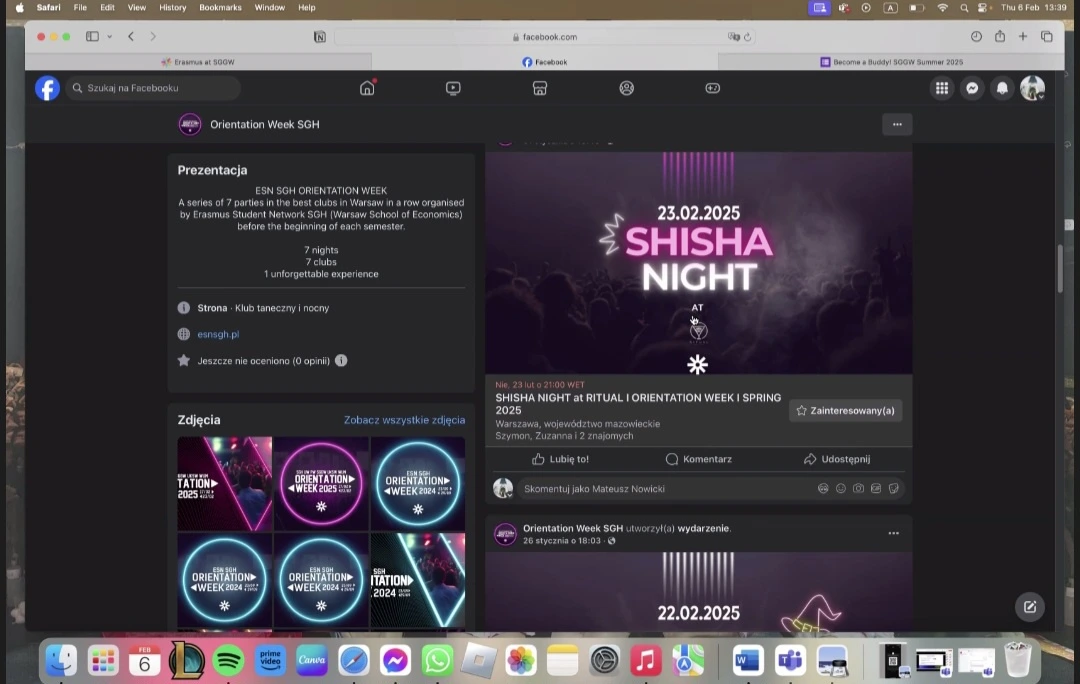Image resolution: width=1080 pixels, height=684 pixels.
Task: Click Udostępnij to share the event
Action: tap(837, 459)
